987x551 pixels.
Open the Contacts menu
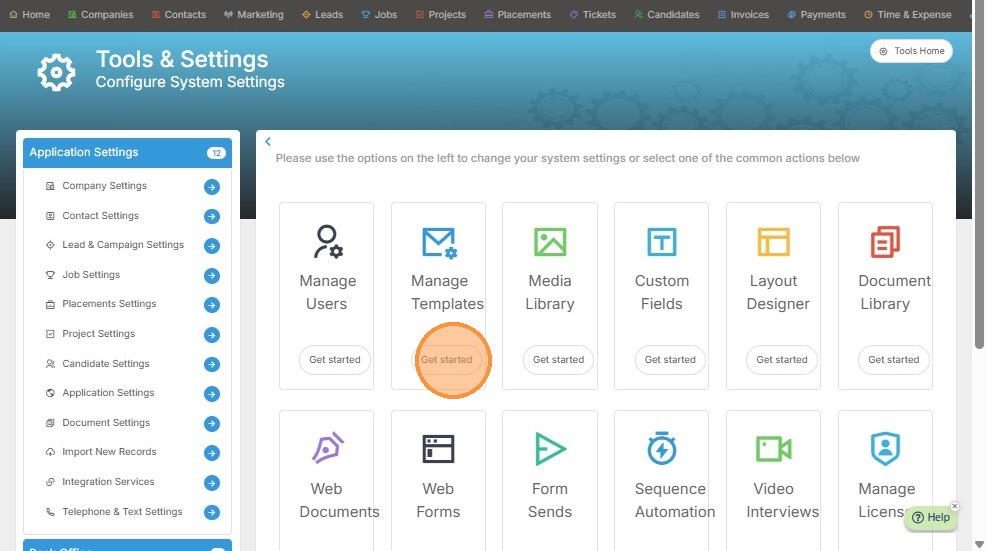pos(179,14)
